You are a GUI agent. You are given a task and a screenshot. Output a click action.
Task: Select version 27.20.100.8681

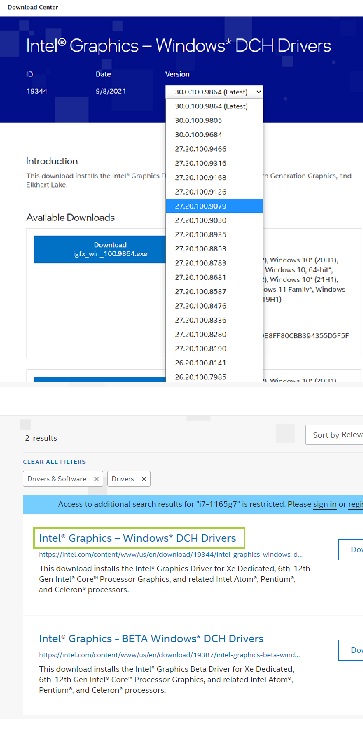(214, 277)
